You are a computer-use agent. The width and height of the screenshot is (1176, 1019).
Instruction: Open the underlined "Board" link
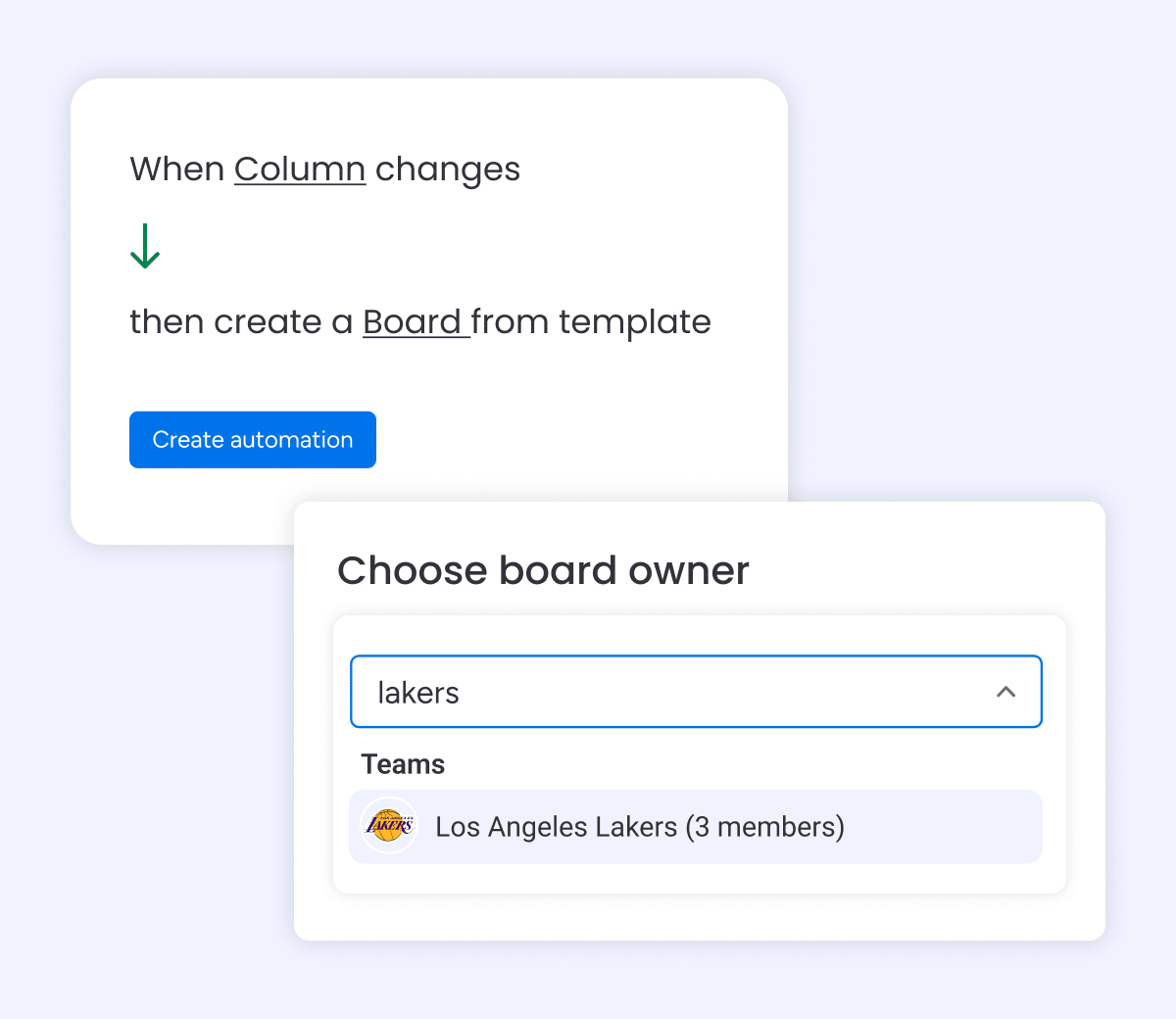413,322
